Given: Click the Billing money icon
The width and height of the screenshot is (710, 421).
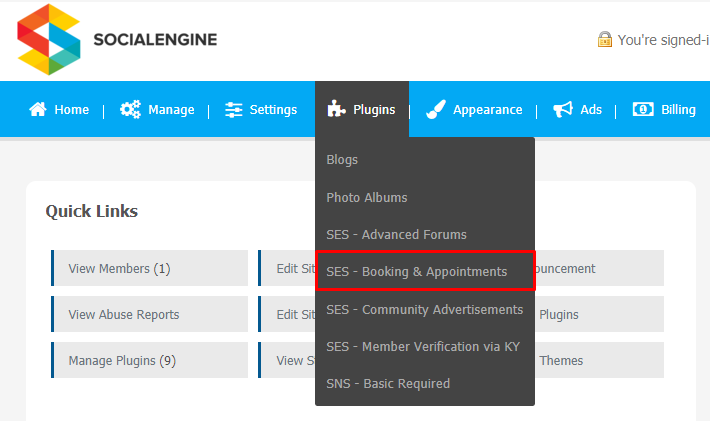Looking at the screenshot, I should tap(643, 109).
